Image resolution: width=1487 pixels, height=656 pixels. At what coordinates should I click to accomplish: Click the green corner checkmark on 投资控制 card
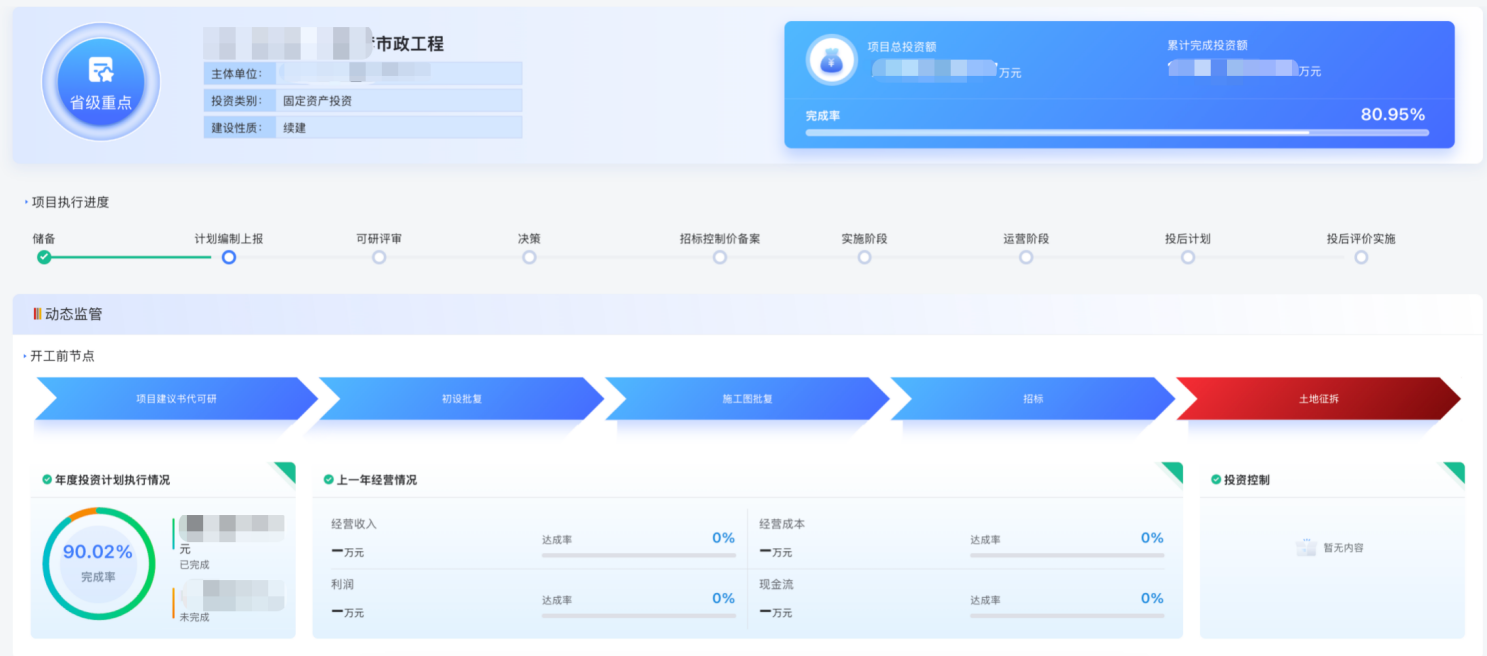pos(1456,469)
